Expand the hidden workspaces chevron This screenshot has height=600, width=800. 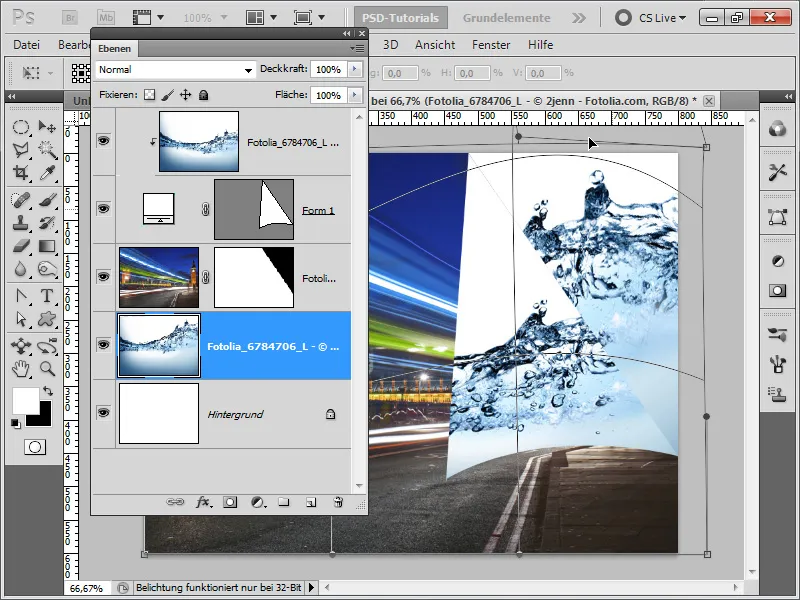point(579,18)
